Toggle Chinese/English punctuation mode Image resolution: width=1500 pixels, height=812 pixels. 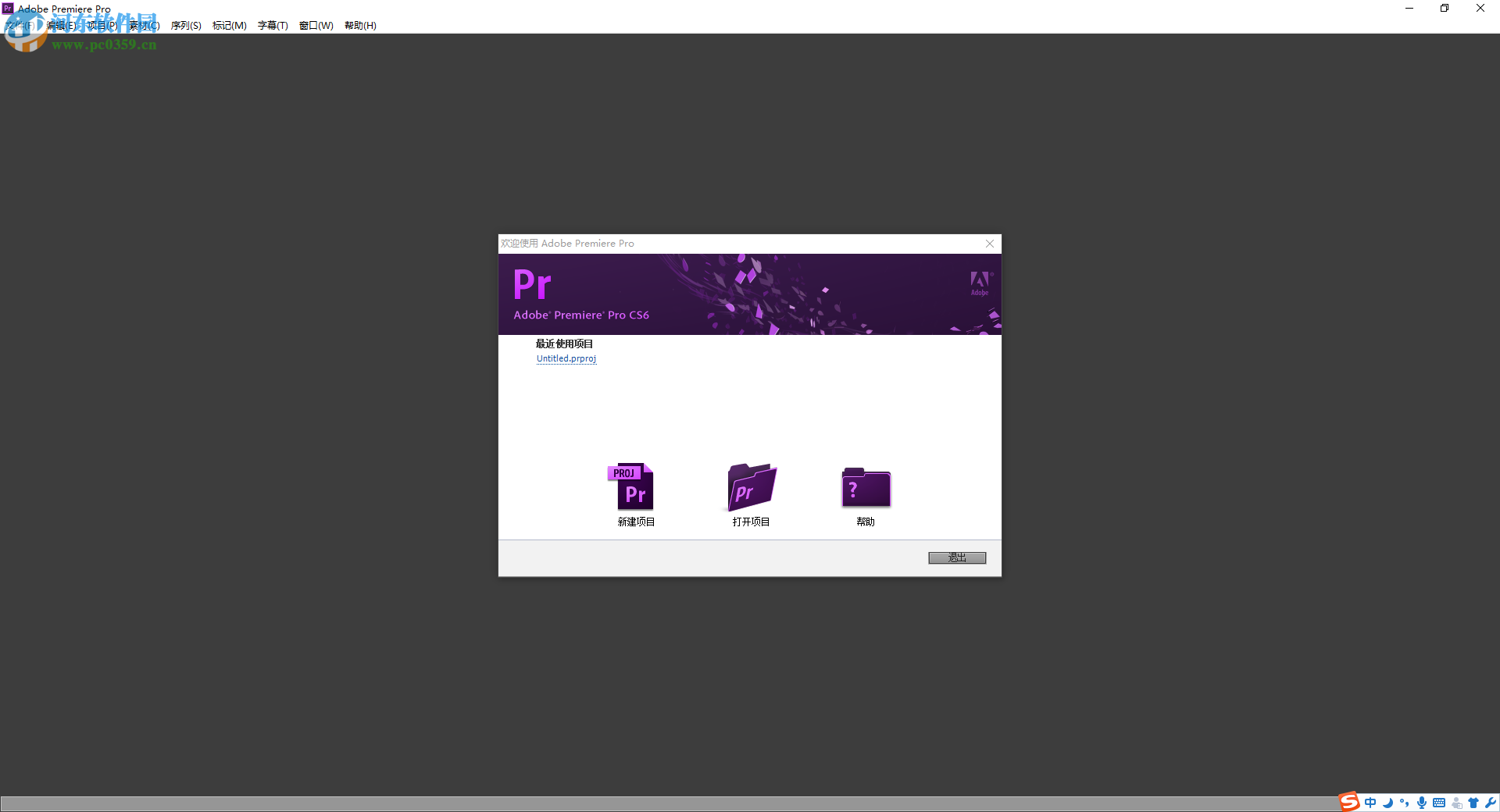click(1405, 803)
